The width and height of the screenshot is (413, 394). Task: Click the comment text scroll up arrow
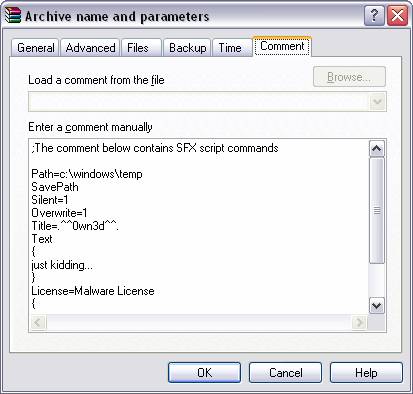[377, 148]
